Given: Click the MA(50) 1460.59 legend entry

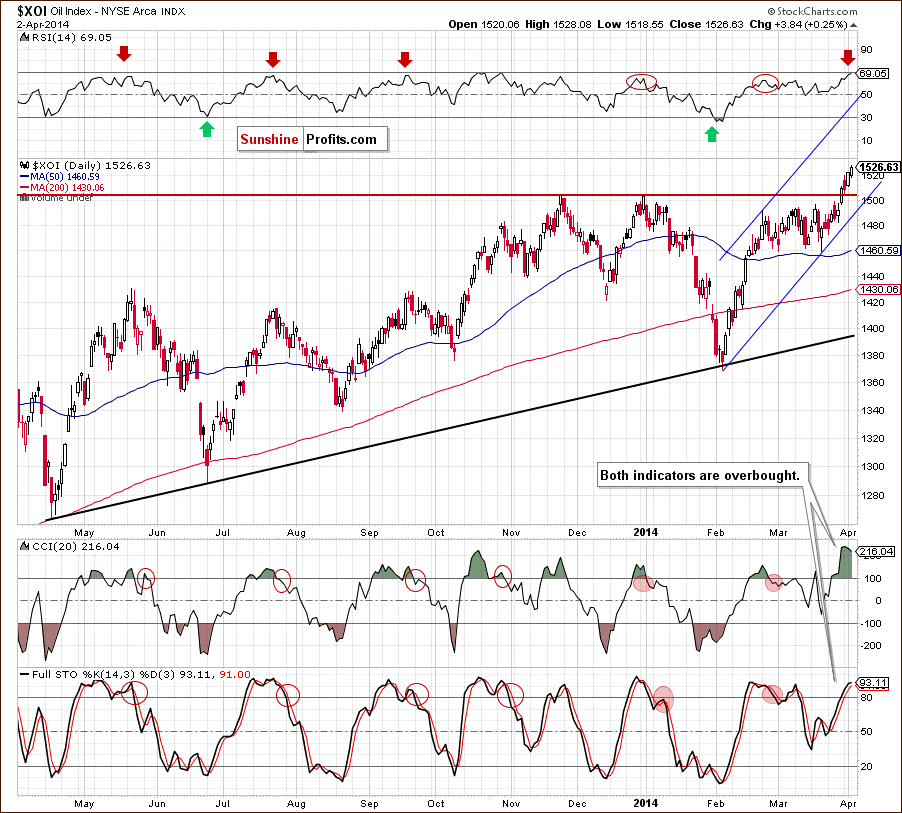Looking at the screenshot, I should pos(65,177).
